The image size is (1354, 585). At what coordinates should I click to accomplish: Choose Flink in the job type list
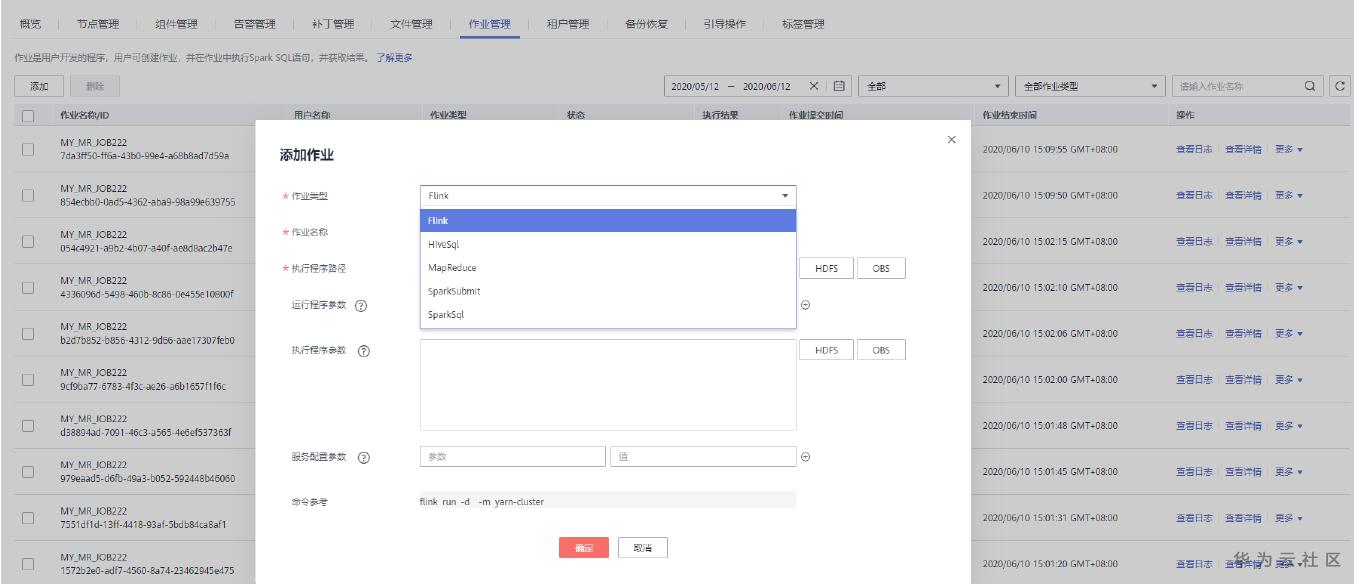(608, 220)
